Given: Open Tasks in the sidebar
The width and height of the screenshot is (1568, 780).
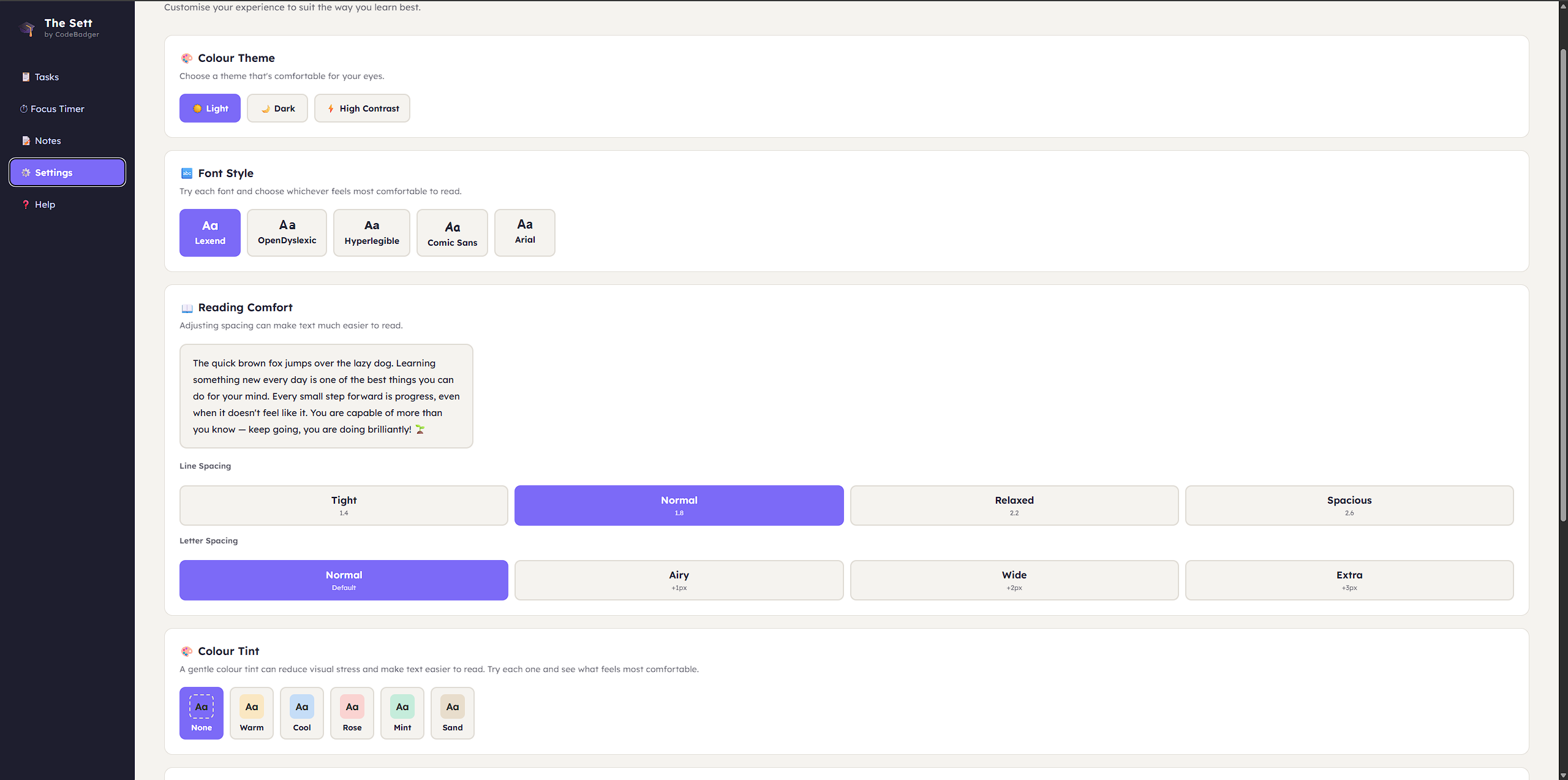Looking at the screenshot, I should click(67, 77).
